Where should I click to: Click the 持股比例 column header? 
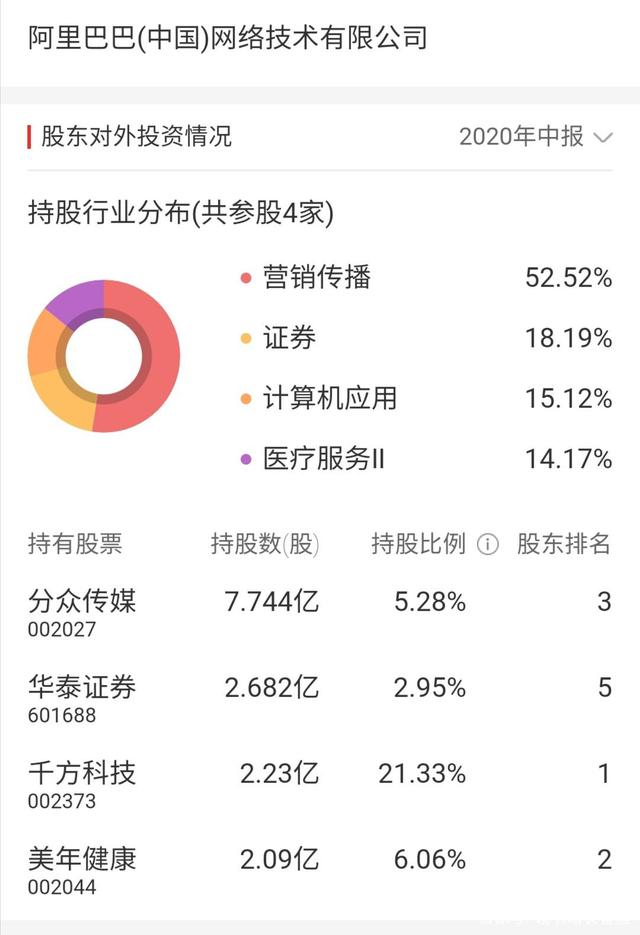point(418,544)
